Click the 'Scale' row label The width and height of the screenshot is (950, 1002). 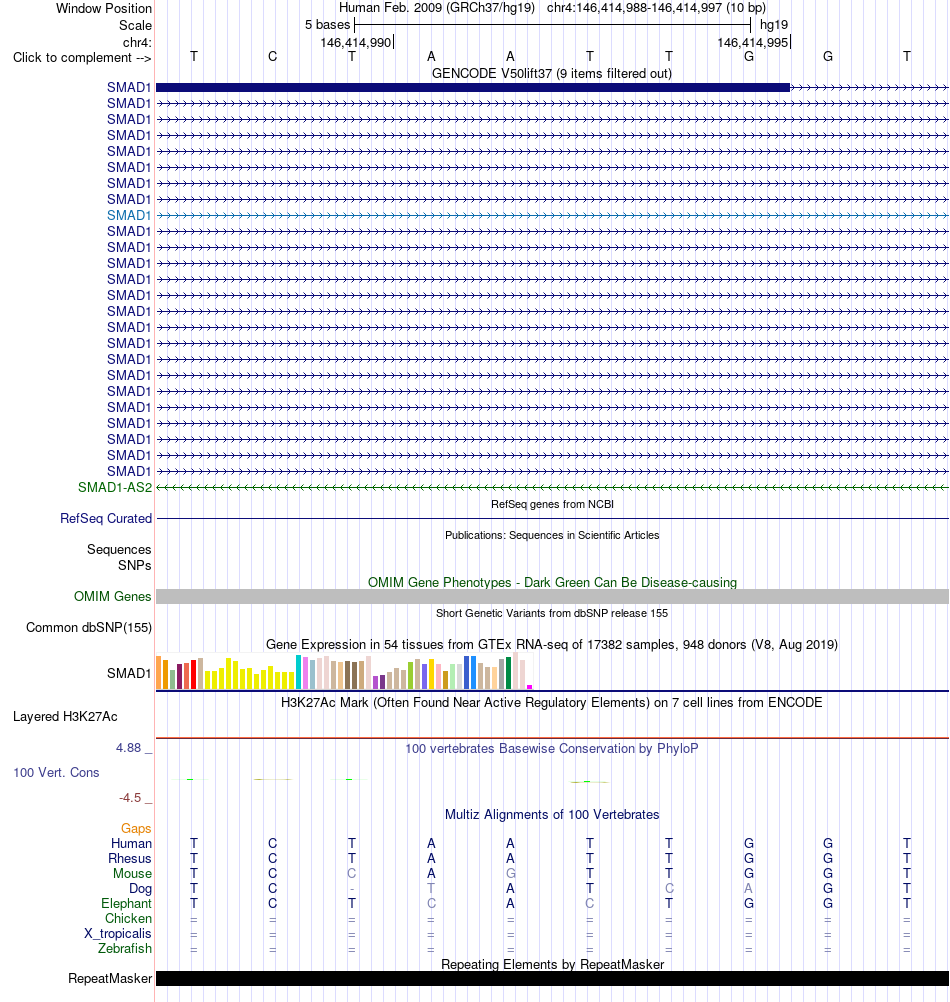[x=135, y=26]
